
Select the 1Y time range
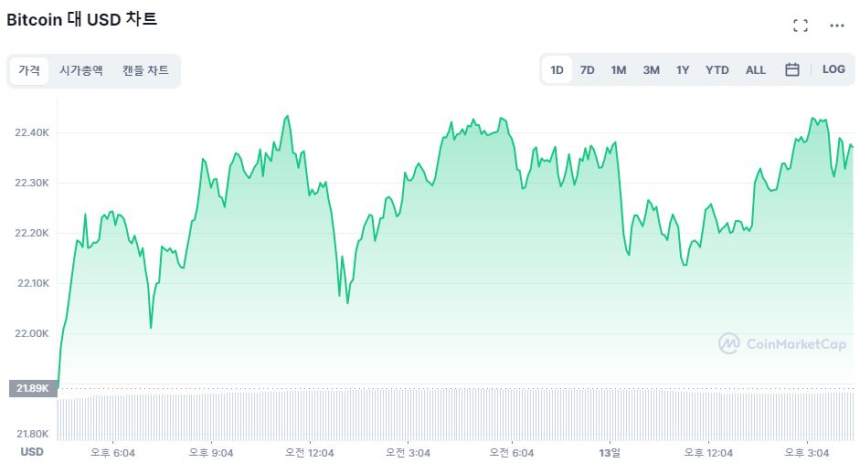point(683,70)
